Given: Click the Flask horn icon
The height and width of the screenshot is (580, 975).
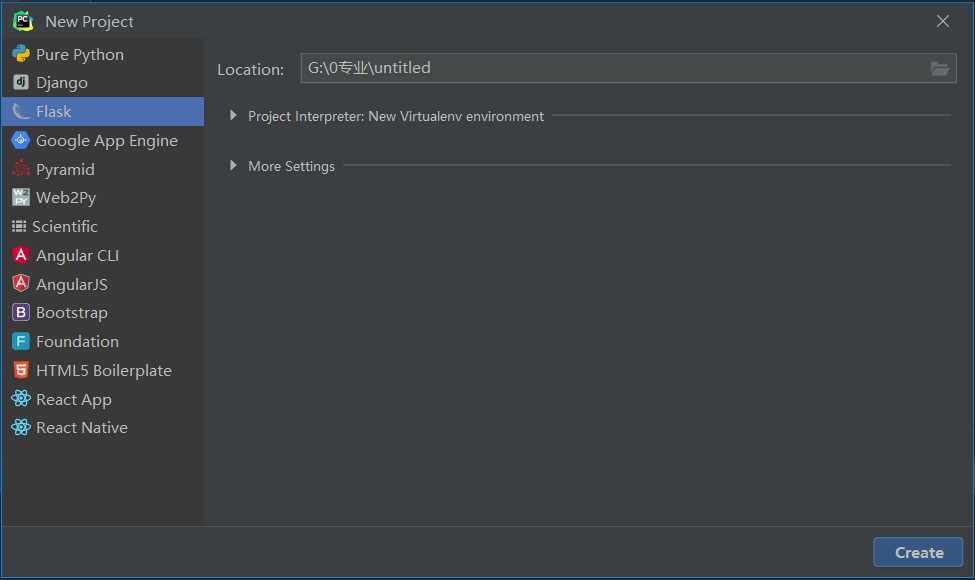Looking at the screenshot, I should (21, 111).
